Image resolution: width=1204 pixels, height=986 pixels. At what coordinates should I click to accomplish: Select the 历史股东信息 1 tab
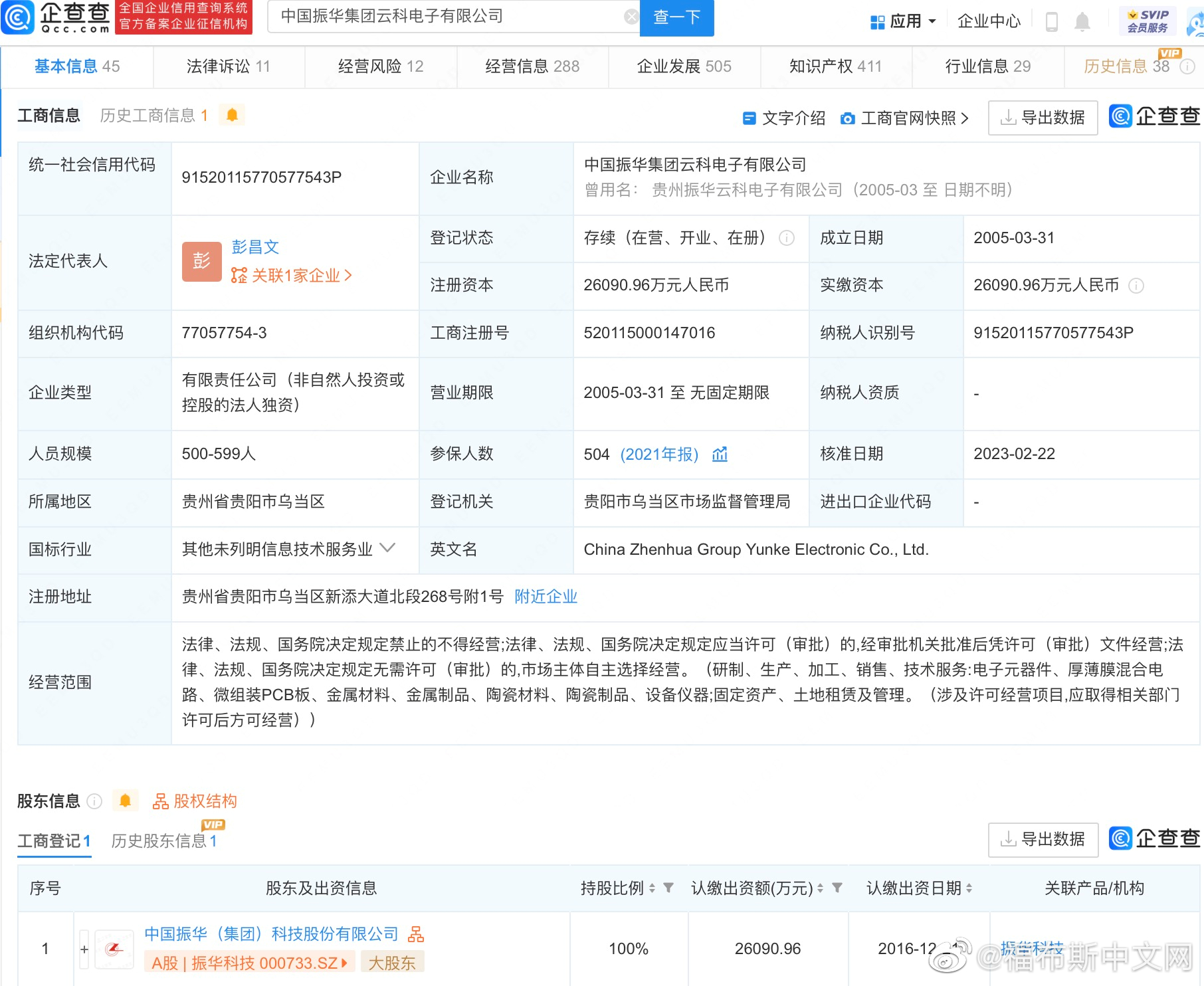(x=164, y=841)
